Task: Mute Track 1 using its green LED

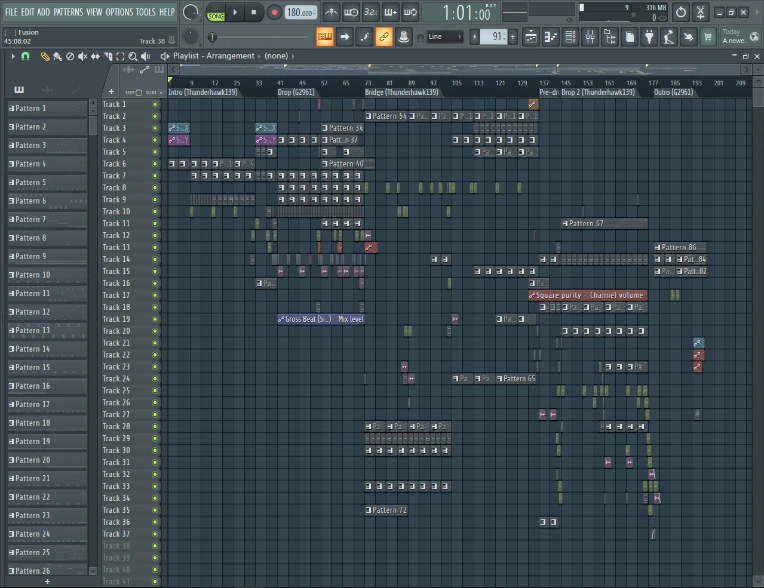Action: point(155,104)
